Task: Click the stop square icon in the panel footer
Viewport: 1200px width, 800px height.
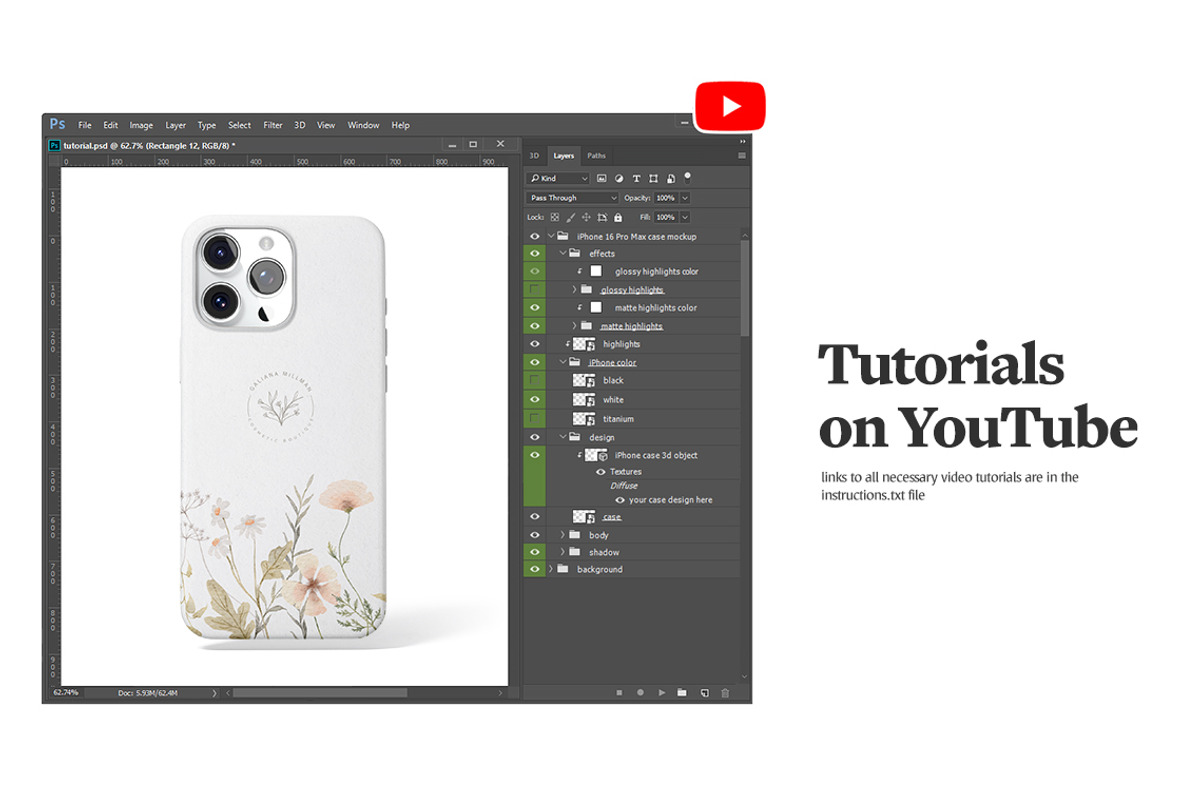Action: (x=619, y=692)
